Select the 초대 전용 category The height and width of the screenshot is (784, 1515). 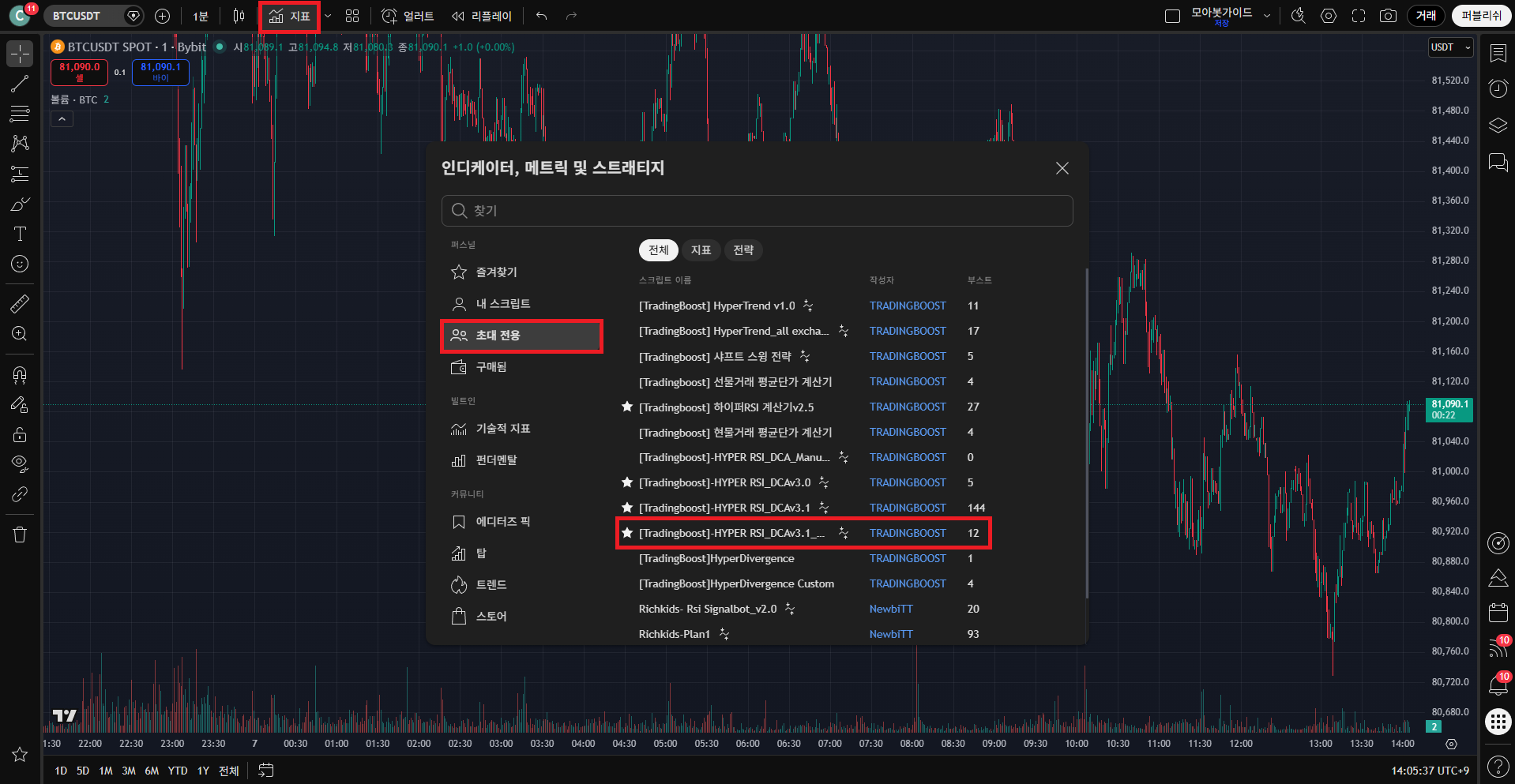(x=521, y=336)
